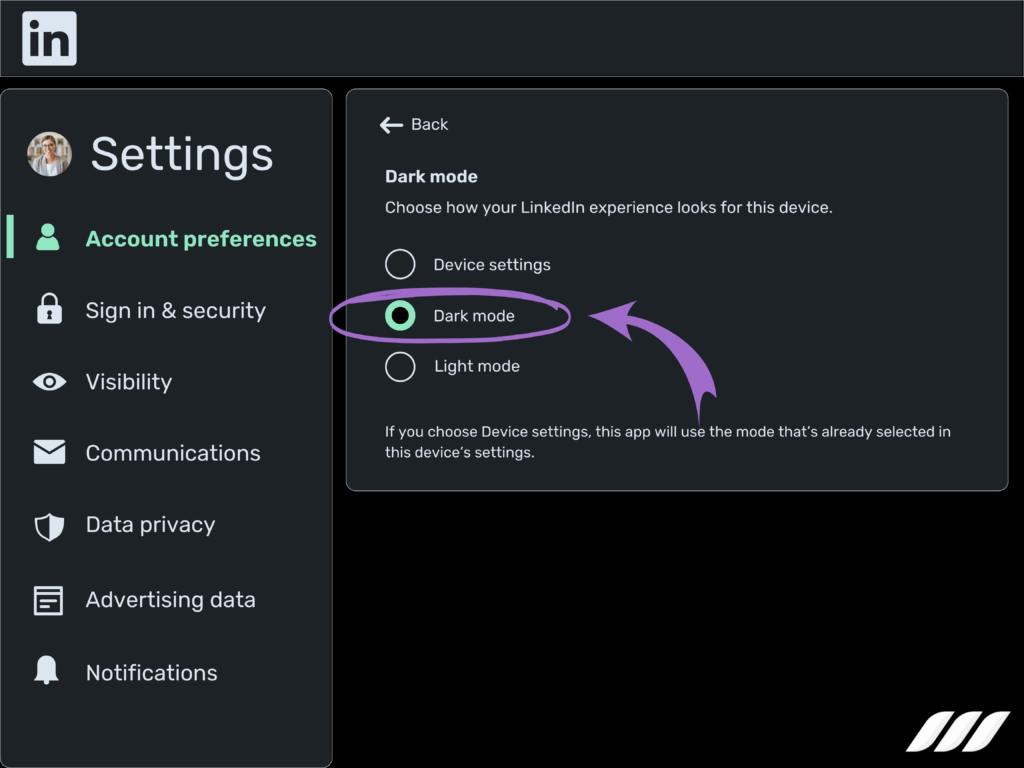Click the Account preferences person icon
Image resolution: width=1024 pixels, height=768 pixels.
click(48, 238)
